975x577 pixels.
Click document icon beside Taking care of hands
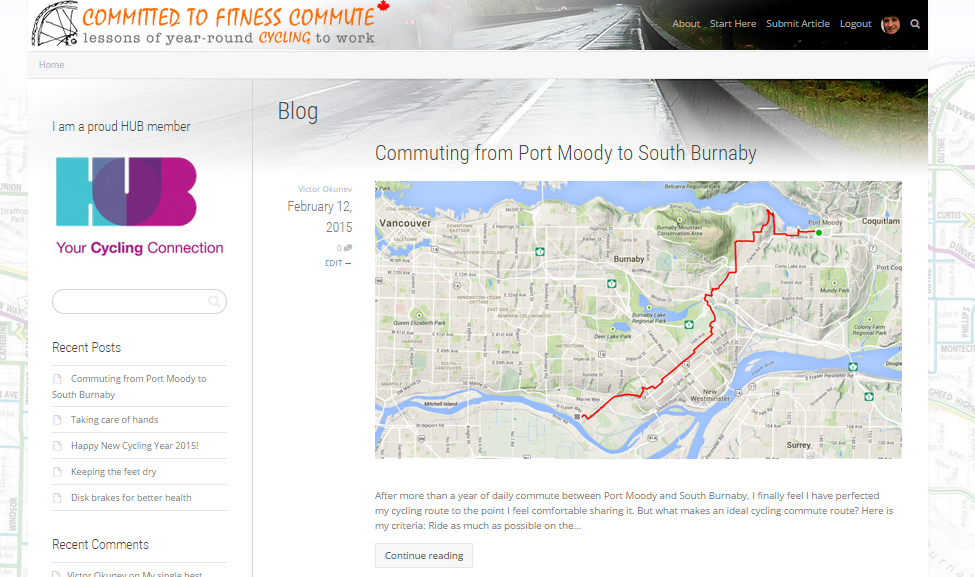[x=58, y=420]
